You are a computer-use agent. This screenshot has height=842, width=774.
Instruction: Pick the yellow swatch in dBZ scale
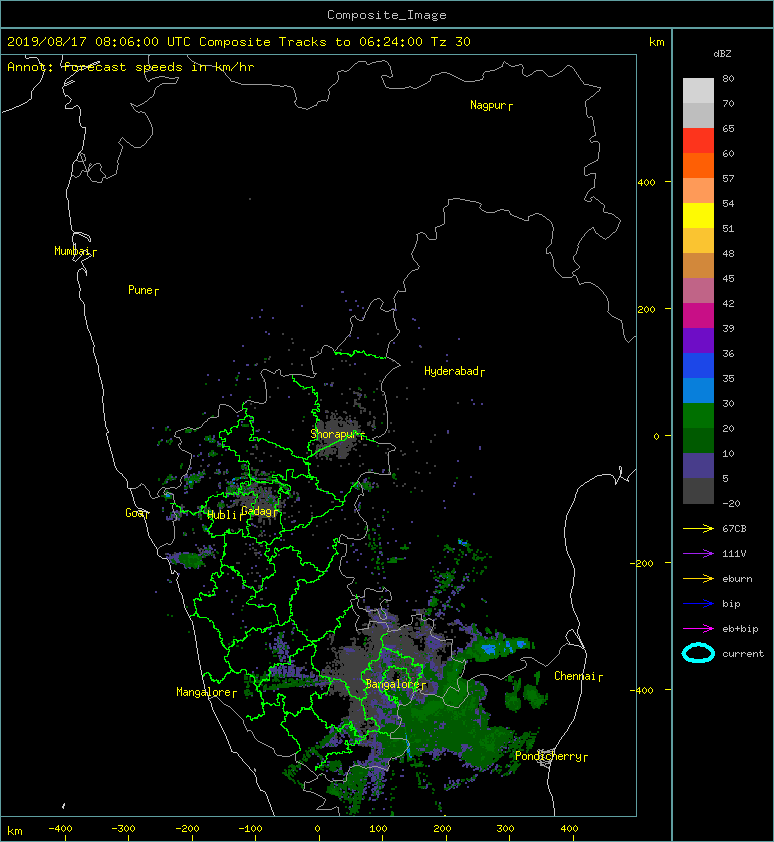[698, 215]
